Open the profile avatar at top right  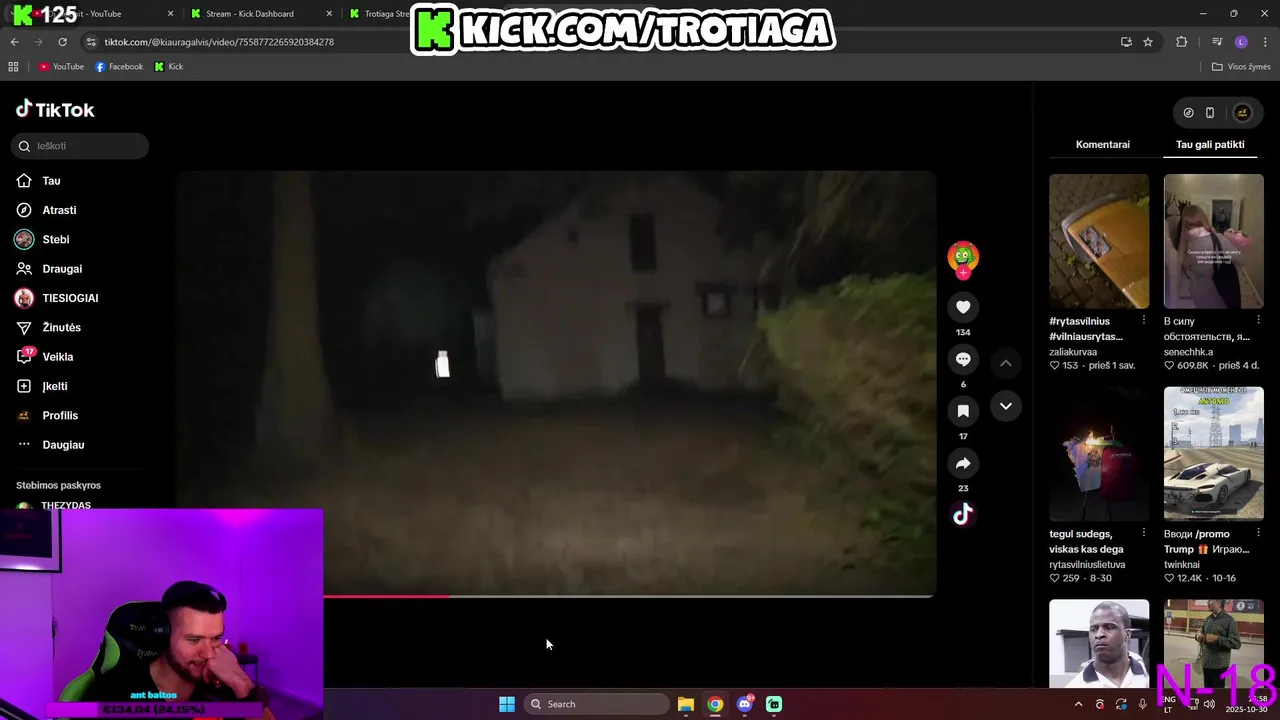(1242, 113)
